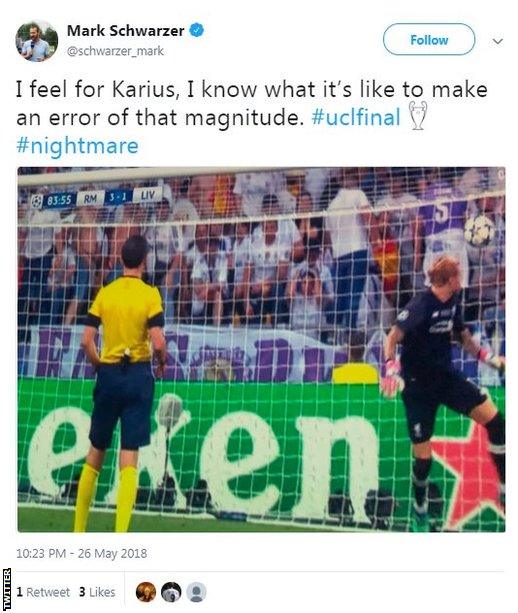Open the #uclfinal hashtag link

click(356, 117)
